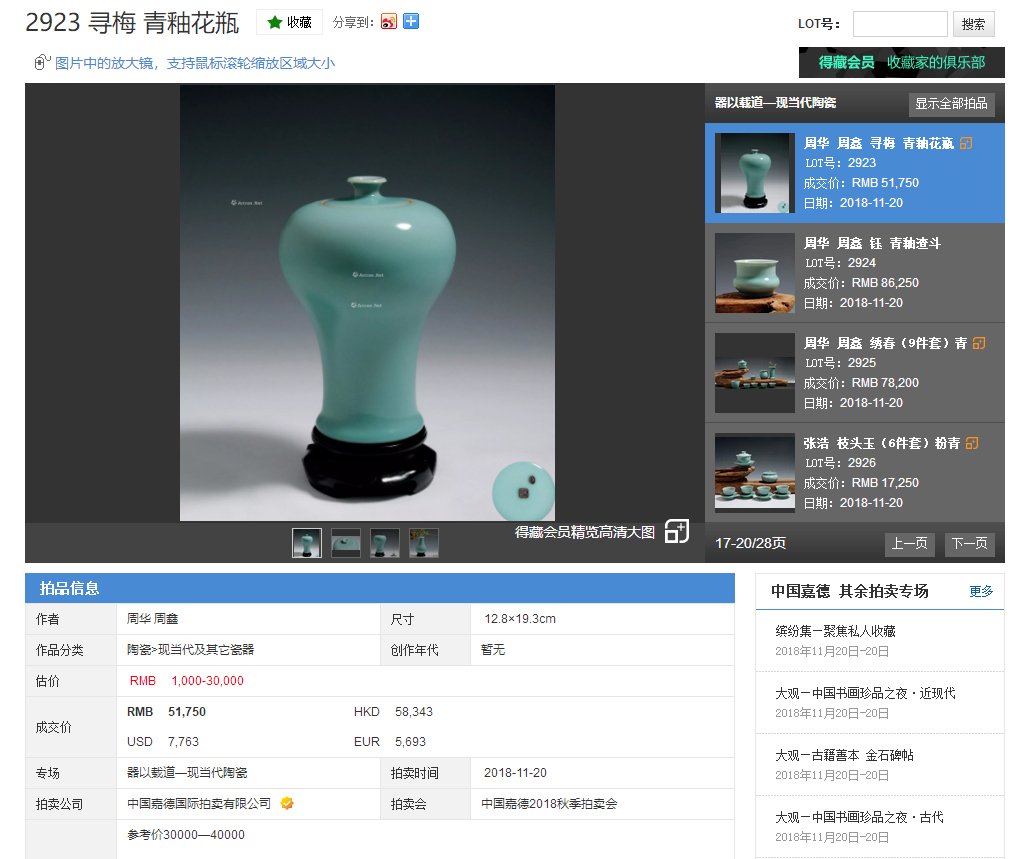
Task: Select the second thumbnail below main image
Action: coord(346,543)
